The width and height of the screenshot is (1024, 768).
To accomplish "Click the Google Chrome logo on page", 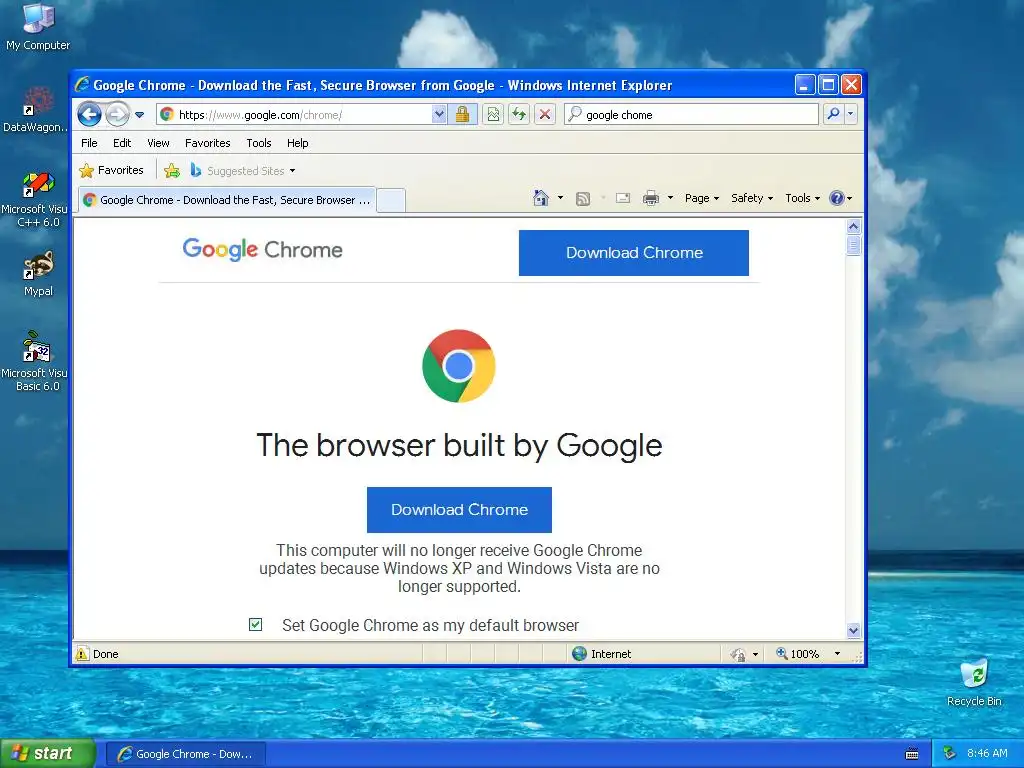I will pyautogui.click(x=263, y=249).
